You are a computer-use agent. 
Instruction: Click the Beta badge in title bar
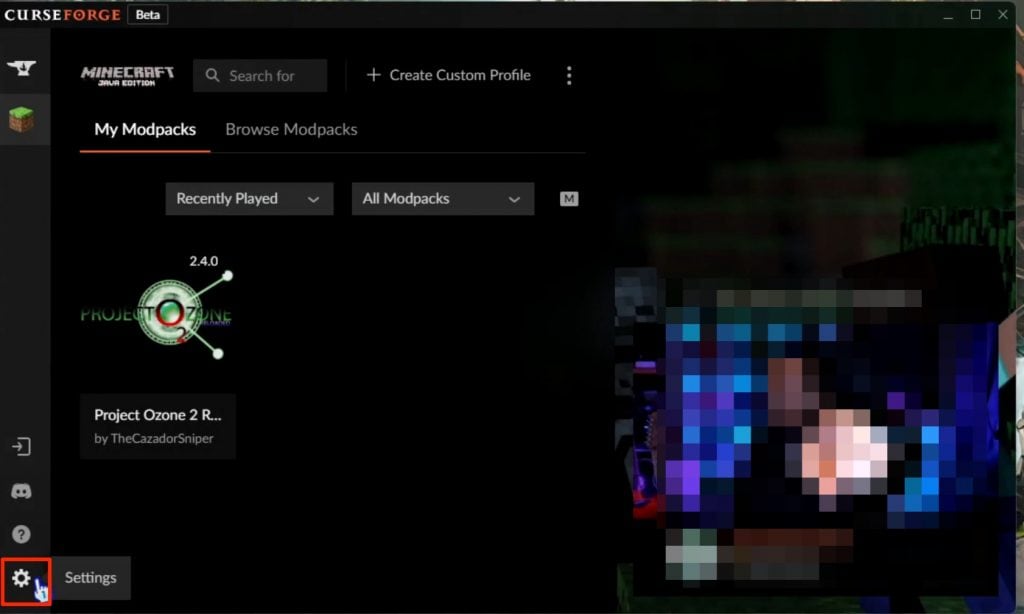[x=148, y=15]
